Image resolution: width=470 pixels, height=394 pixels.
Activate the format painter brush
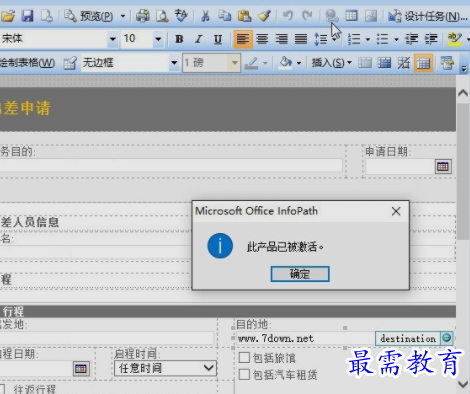(265, 16)
